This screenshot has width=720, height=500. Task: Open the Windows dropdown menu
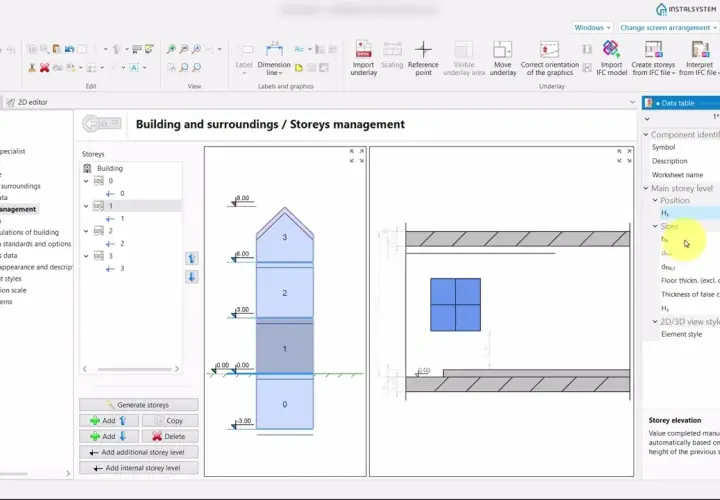point(592,28)
